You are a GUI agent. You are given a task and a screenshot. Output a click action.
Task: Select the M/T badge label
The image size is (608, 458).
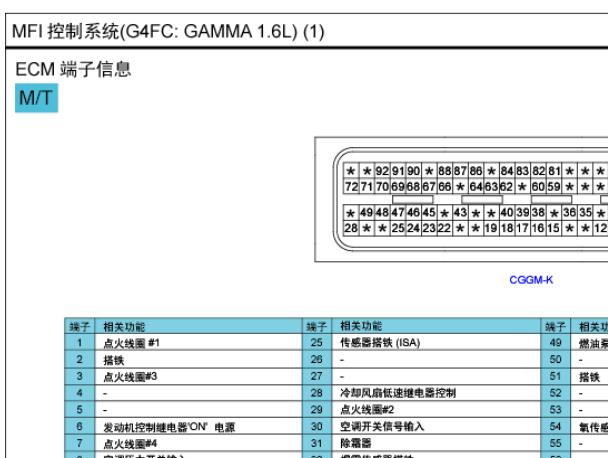pyautogui.click(x=36, y=98)
